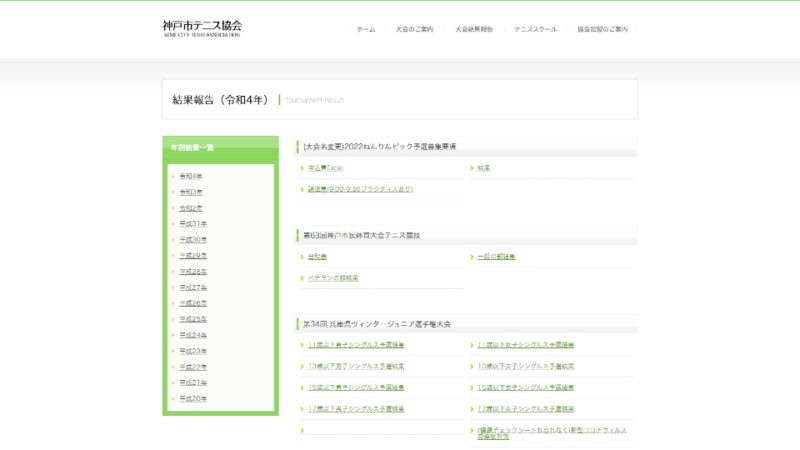
Task: Select 平成20年 in the year list
Action: tap(193, 398)
